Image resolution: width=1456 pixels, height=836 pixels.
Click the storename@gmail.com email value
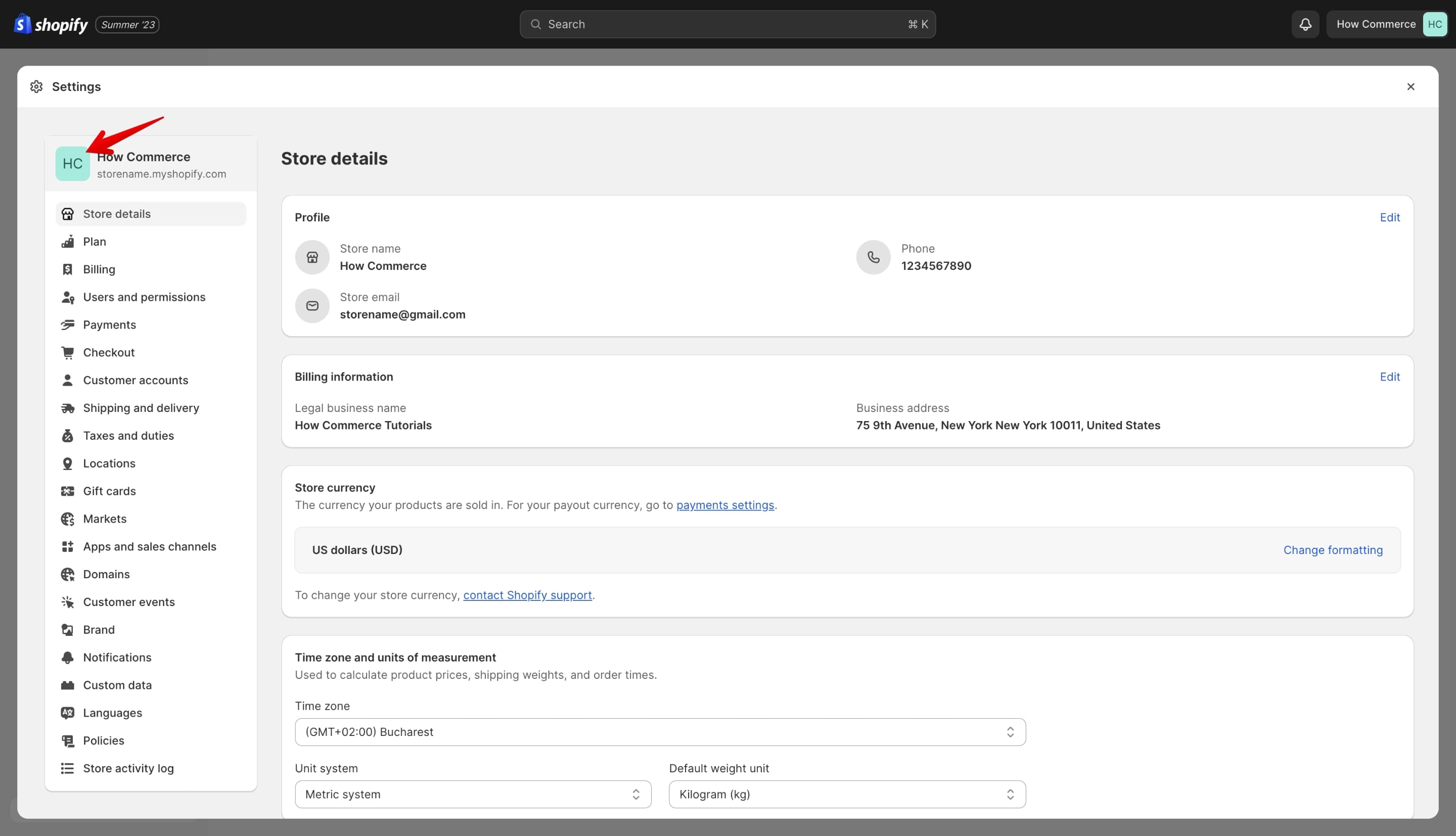tap(402, 315)
